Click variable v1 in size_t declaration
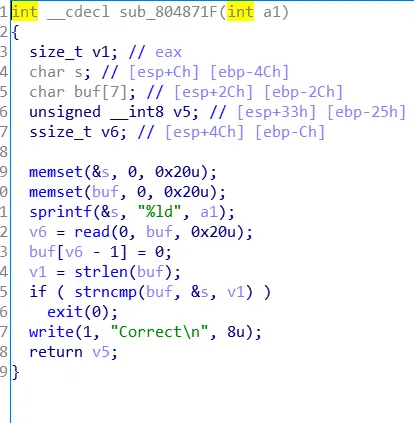This screenshot has width=414, height=423. point(101,52)
